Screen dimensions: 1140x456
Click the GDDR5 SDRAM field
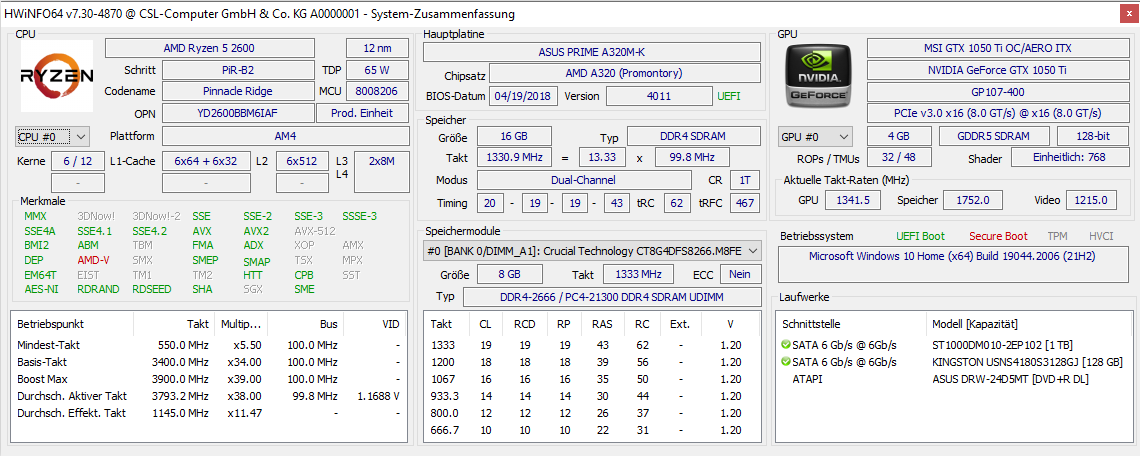click(994, 136)
